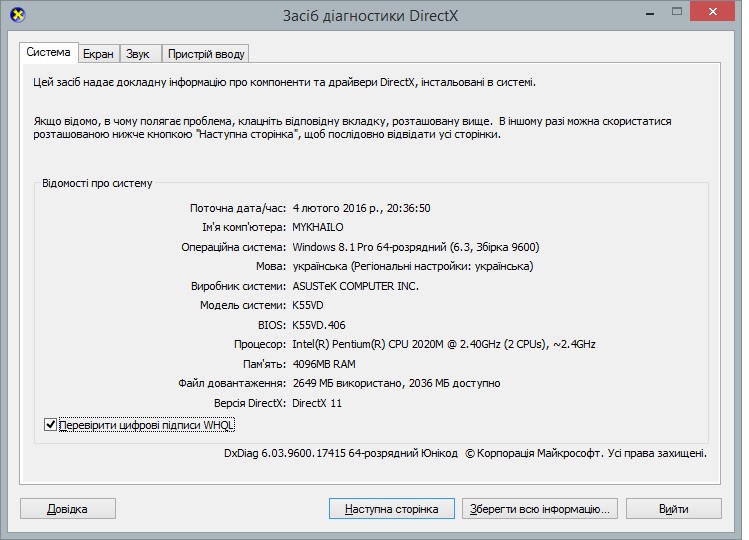Click the Відомості про систему group label
The width and height of the screenshot is (749, 540).
point(97,183)
